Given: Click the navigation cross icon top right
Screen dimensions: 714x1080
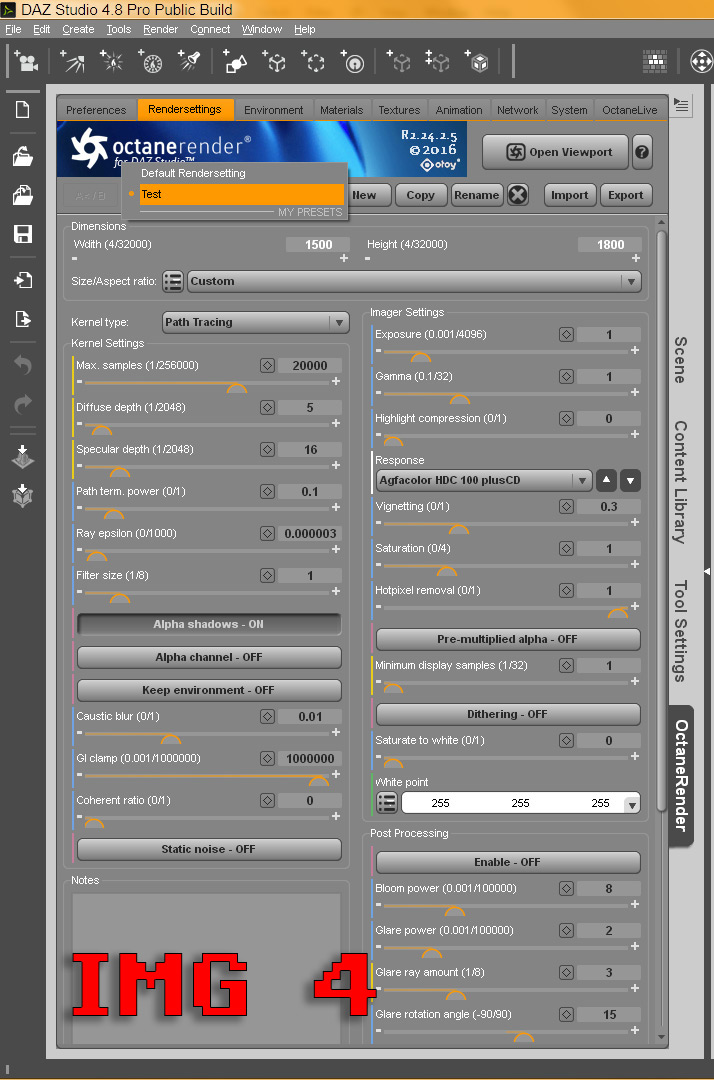Looking at the screenshot, I should (x=702, y=61).
